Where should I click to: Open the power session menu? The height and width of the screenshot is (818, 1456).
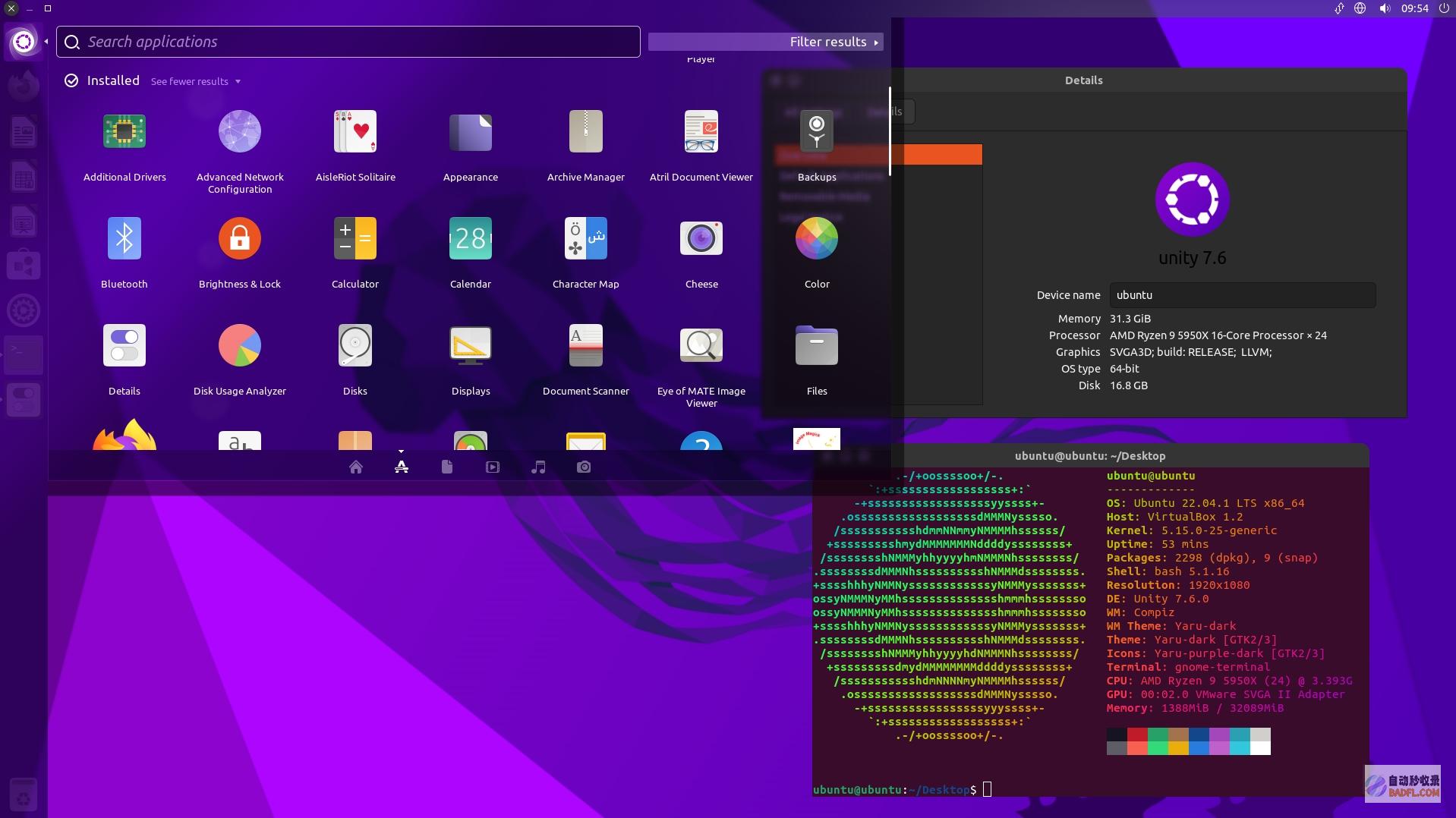tap(1444, 8)
